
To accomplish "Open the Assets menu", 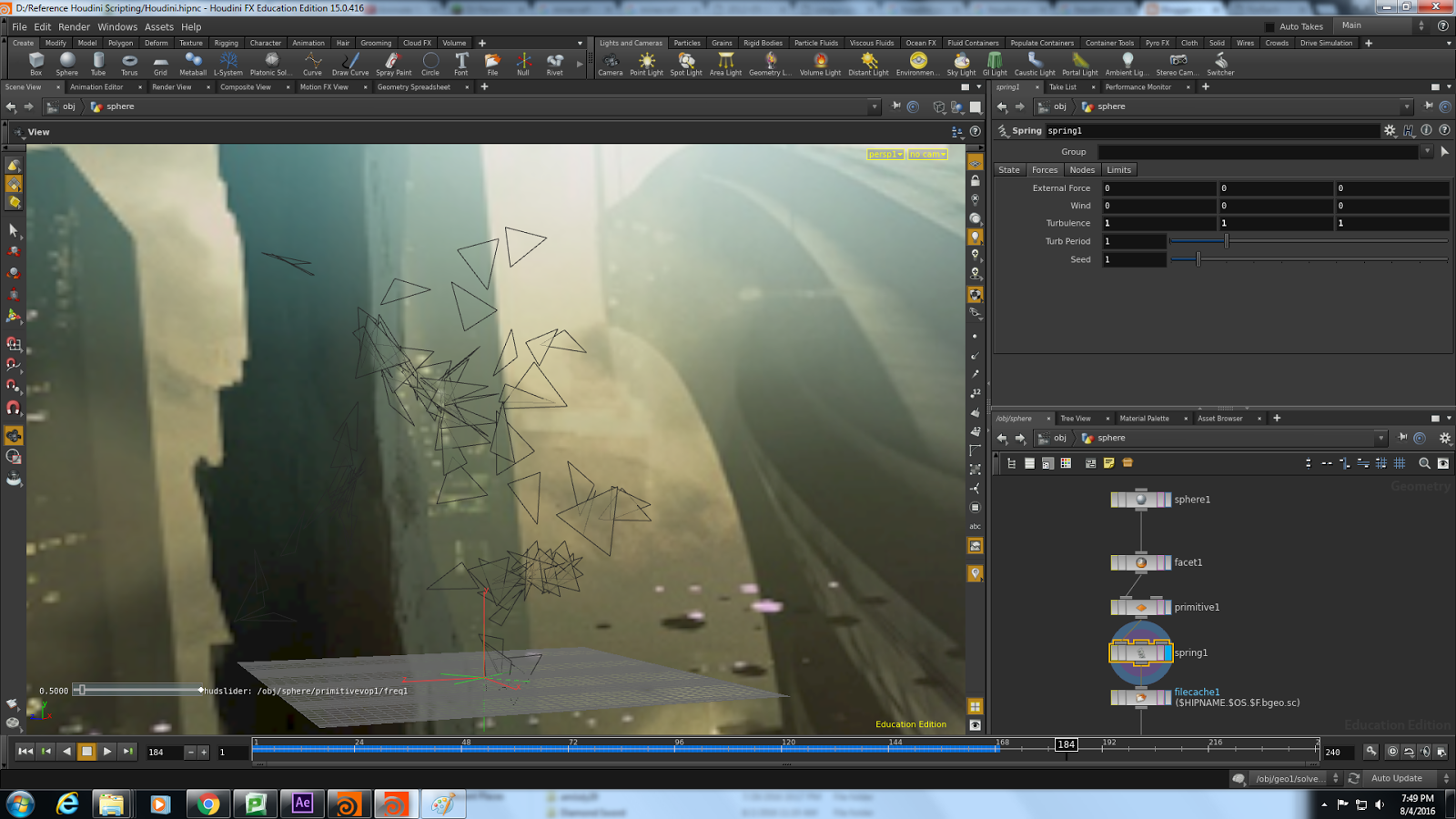I will (x=159, y=26).
